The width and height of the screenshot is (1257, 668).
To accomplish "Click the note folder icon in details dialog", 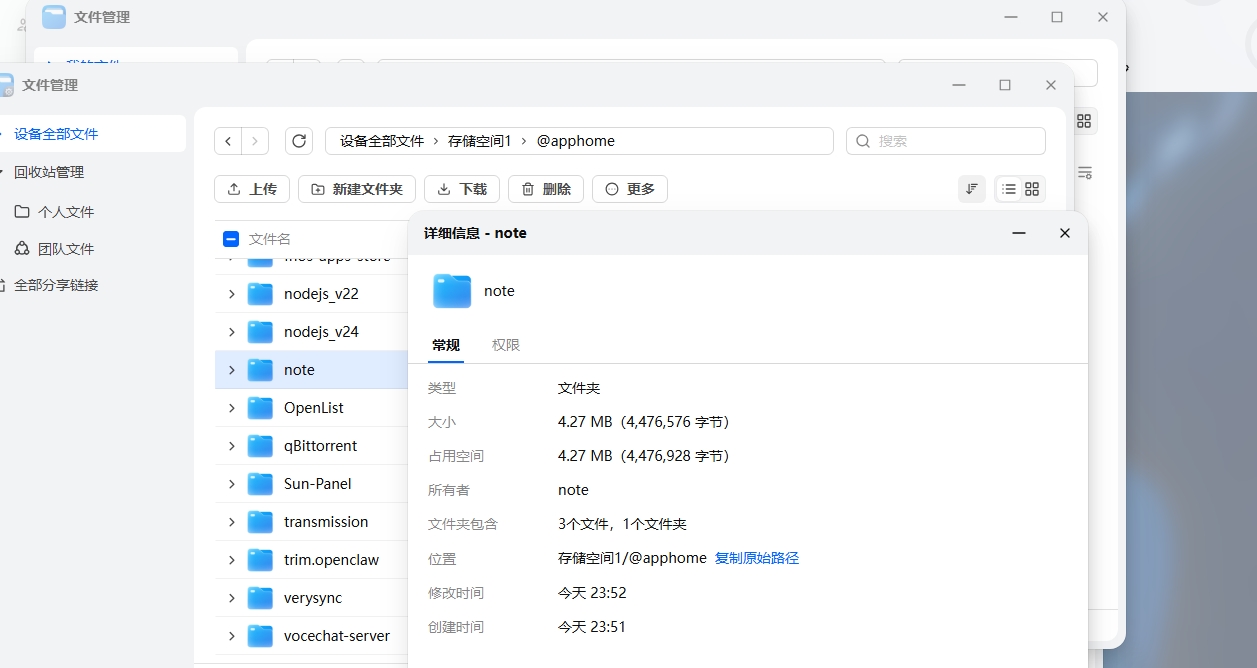I will pos(451,290).
